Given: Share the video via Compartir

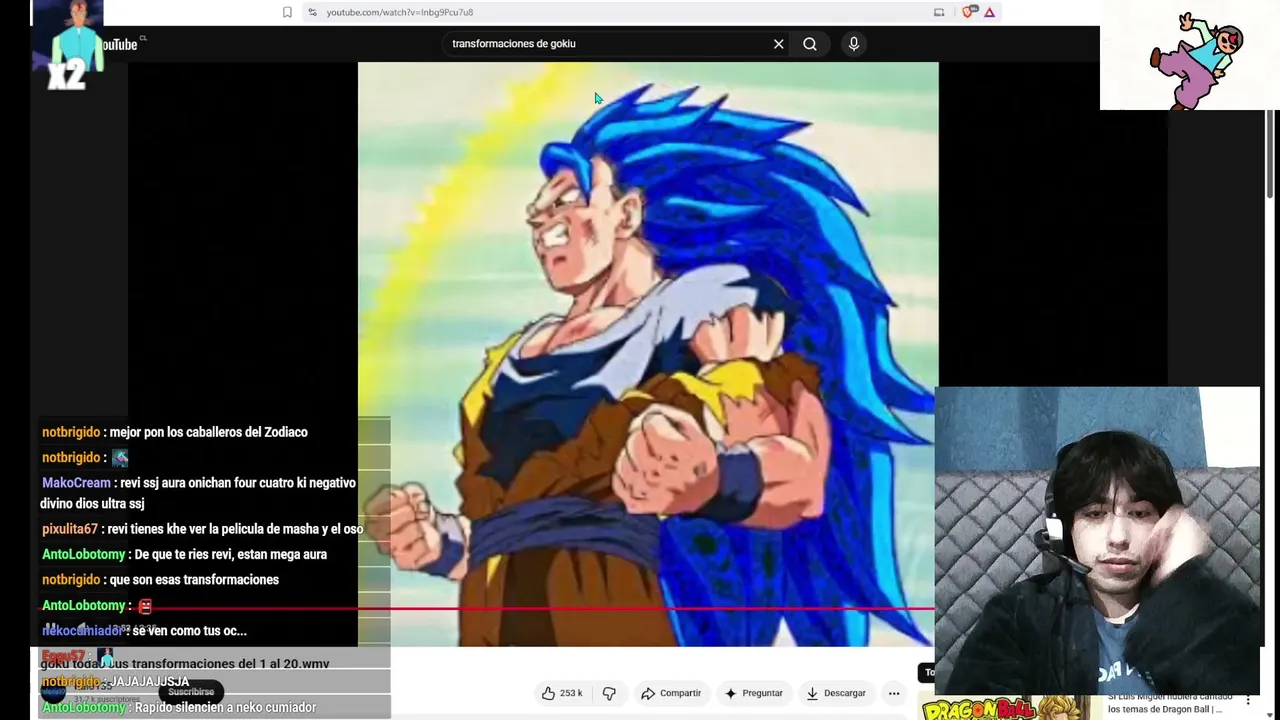Looking at the screenshot, I should pyautogui.click(x=671, y=693).
